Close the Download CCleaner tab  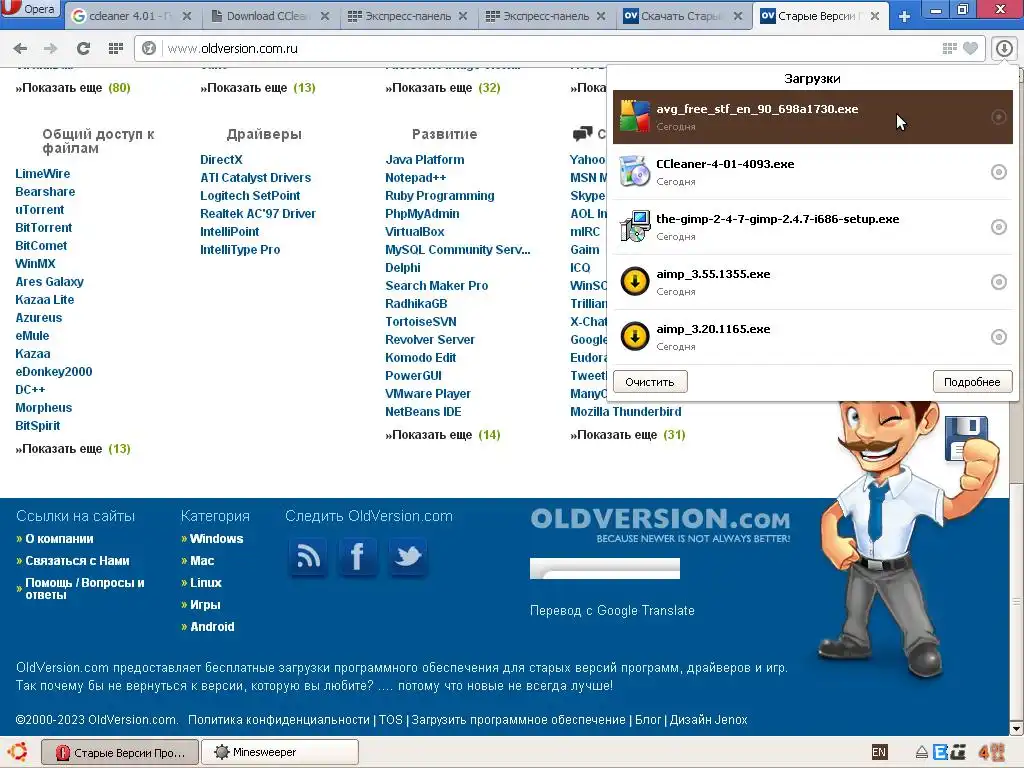coord(325,16)
